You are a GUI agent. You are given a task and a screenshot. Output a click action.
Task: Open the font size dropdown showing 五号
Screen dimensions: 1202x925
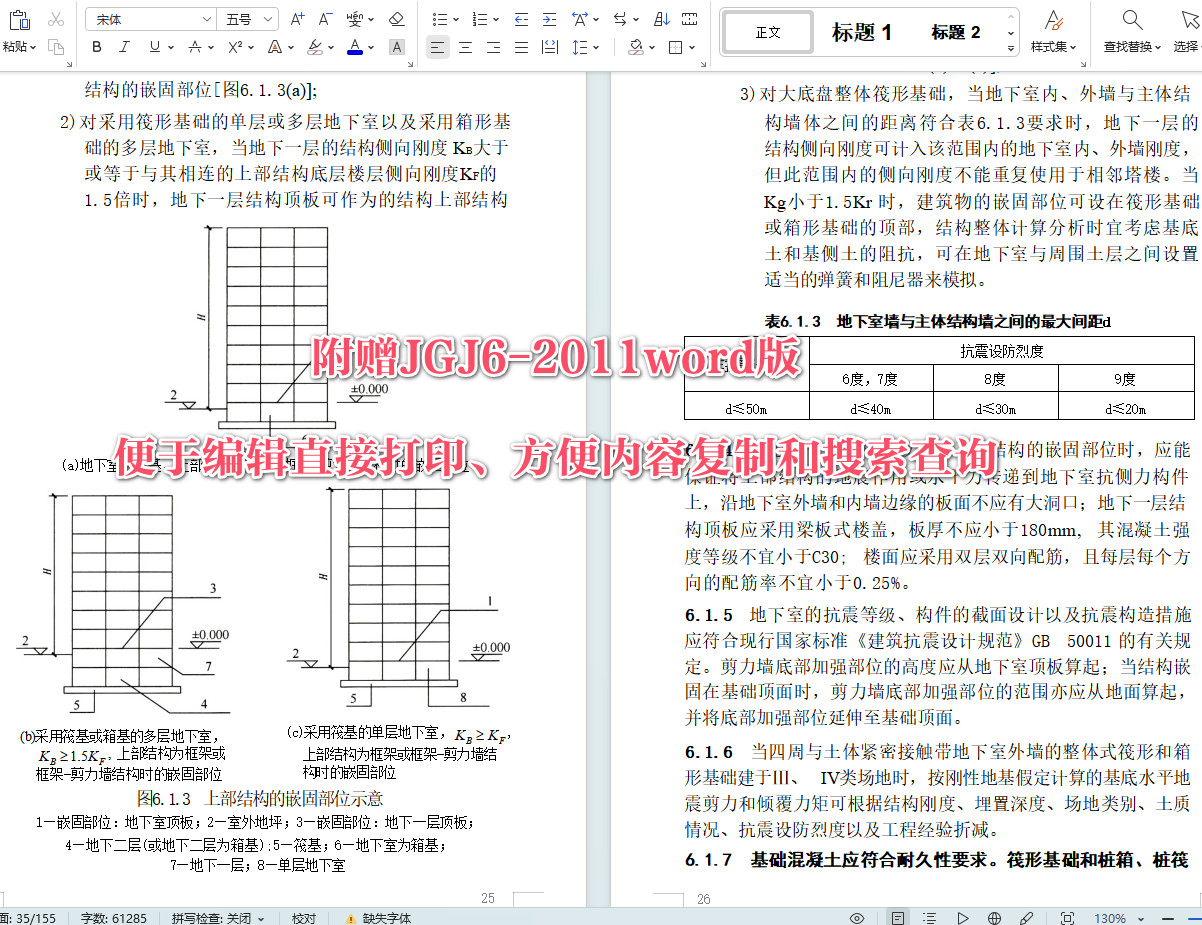pyautogui.click(x=243, y=18)
